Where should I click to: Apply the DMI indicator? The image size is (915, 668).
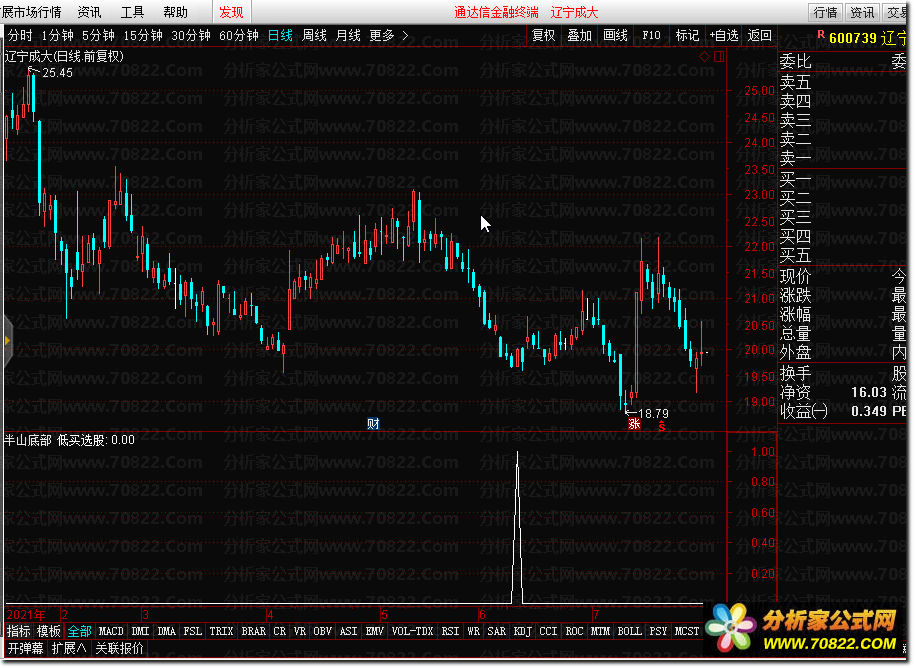[x=141, y=631]
